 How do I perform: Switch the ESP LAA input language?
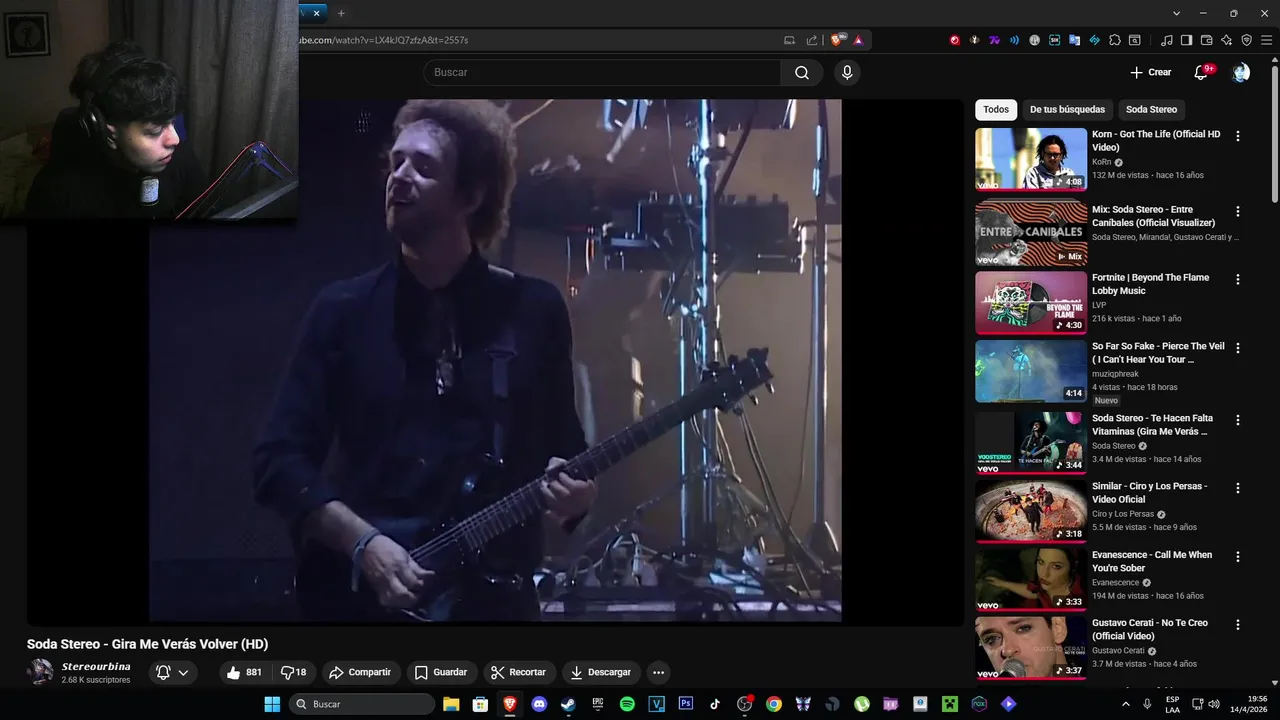(x=1172, y=704)
